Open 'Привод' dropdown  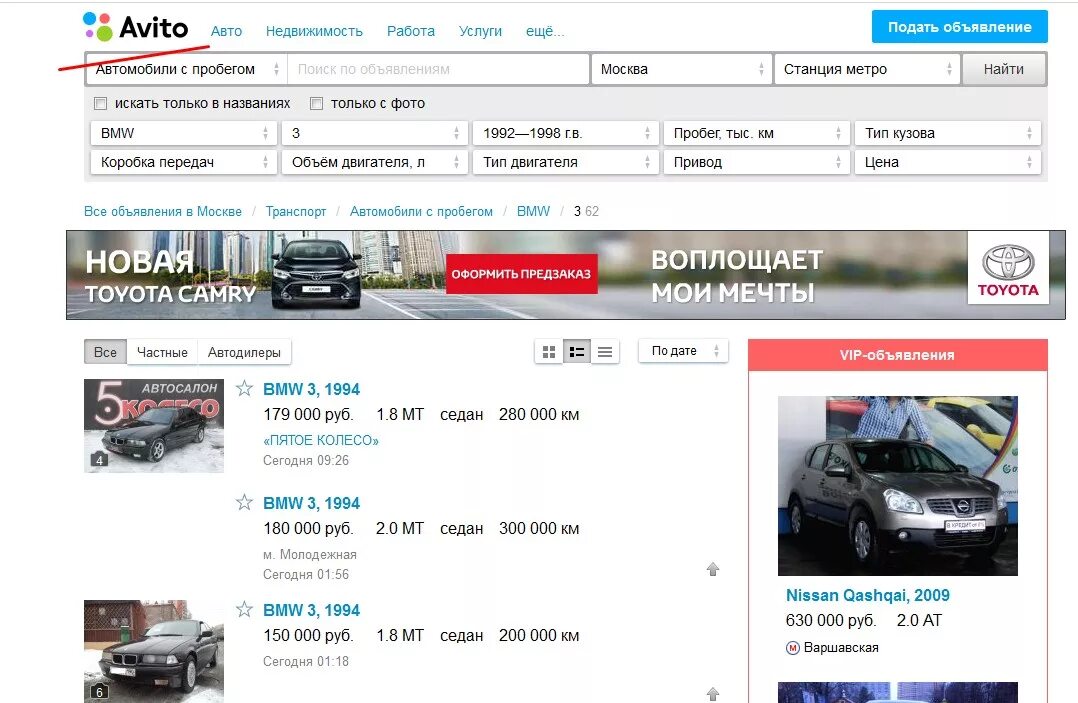click(x=757, y=162)
